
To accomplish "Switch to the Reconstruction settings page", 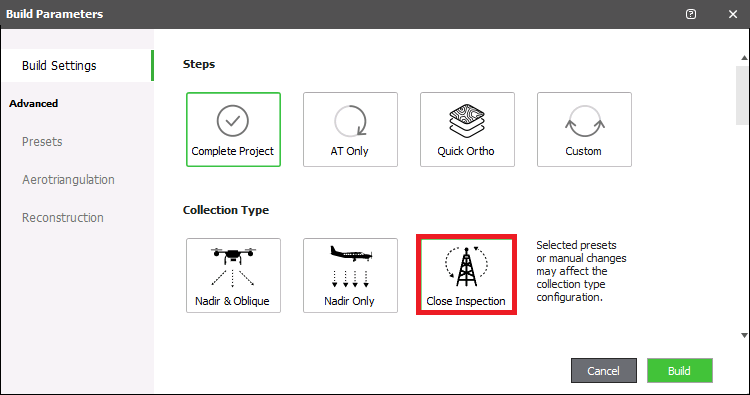I will (x=63, y=218).
